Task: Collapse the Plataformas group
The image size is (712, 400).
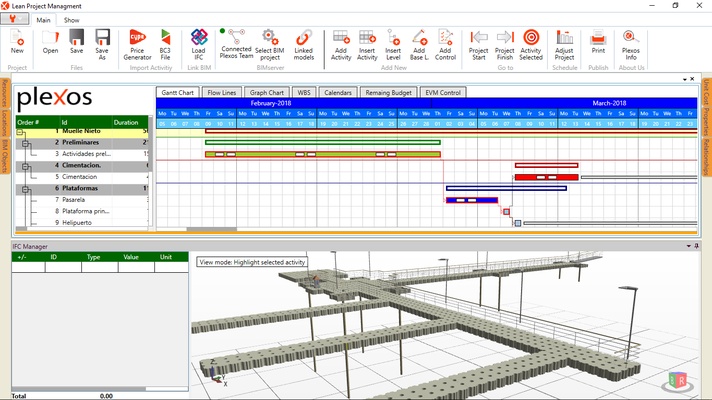Action: [x=25, y=189]
